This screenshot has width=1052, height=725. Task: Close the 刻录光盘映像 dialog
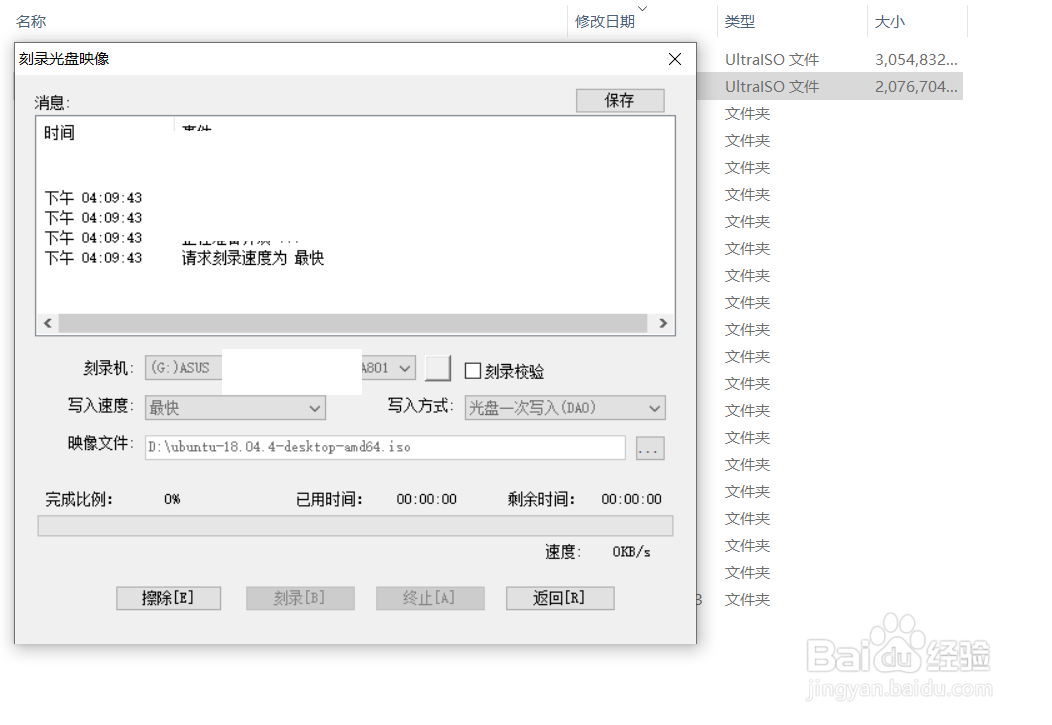[x=675, y=59]
